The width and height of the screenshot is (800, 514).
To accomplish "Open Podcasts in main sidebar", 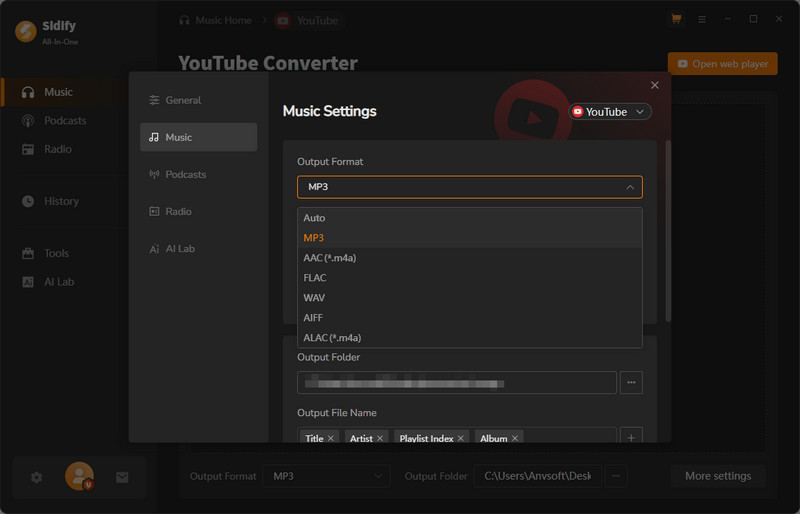I will coord(65,120).
